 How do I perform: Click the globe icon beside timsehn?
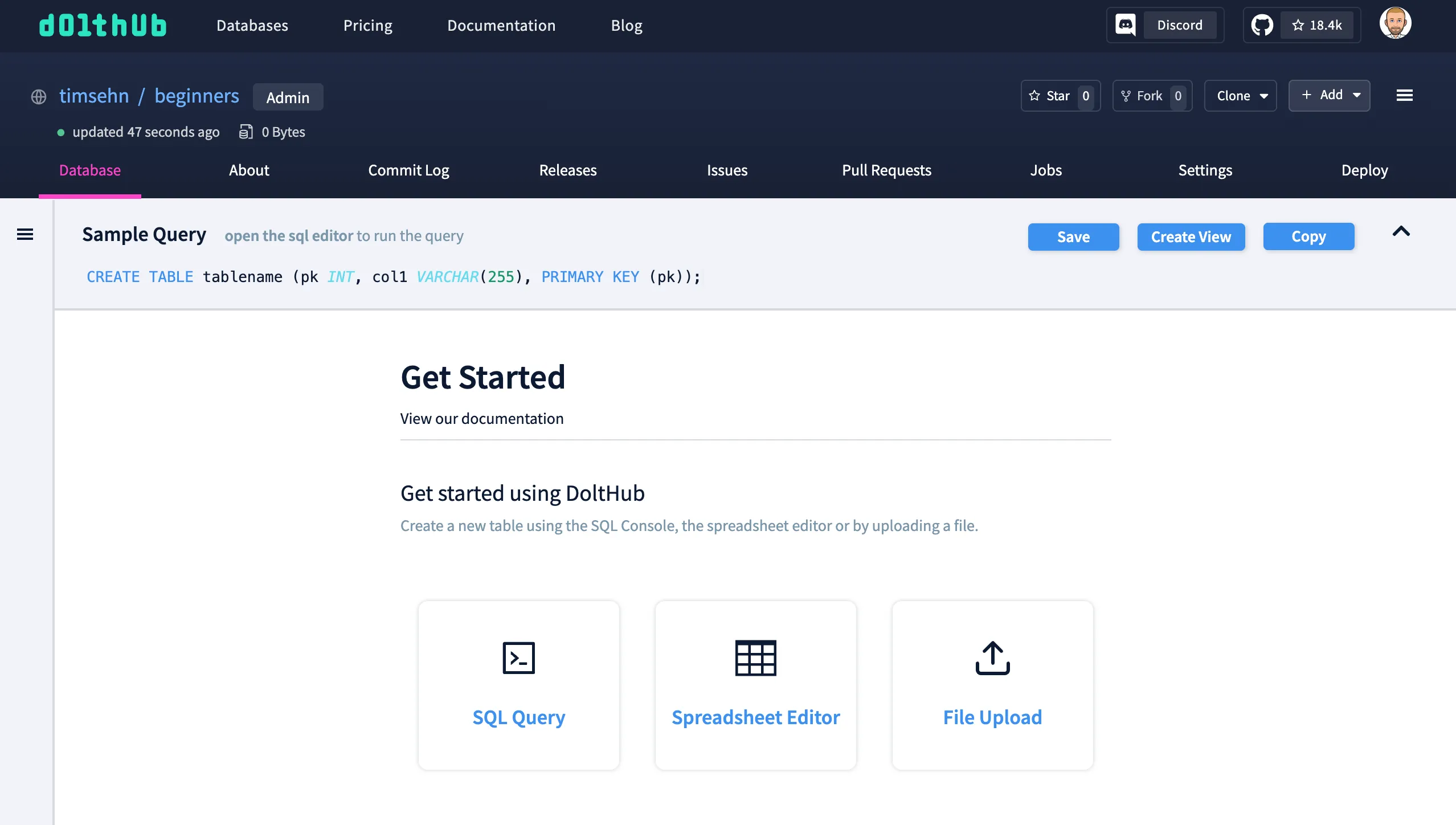click(x=38, y=97)
